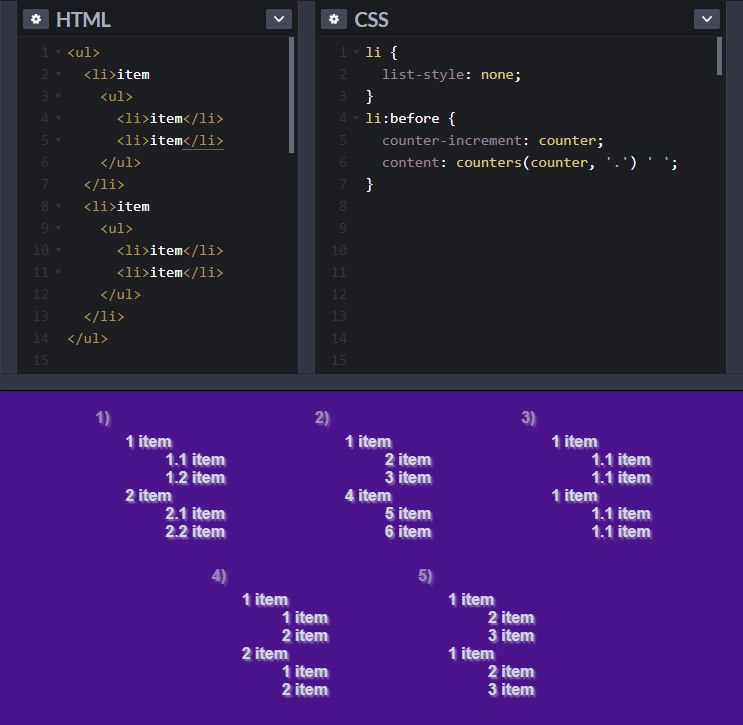This screenshot has width=743, height=725.
Task: Collapse CSS line 1 li rule fold arrow
Action: pos(356,52)
